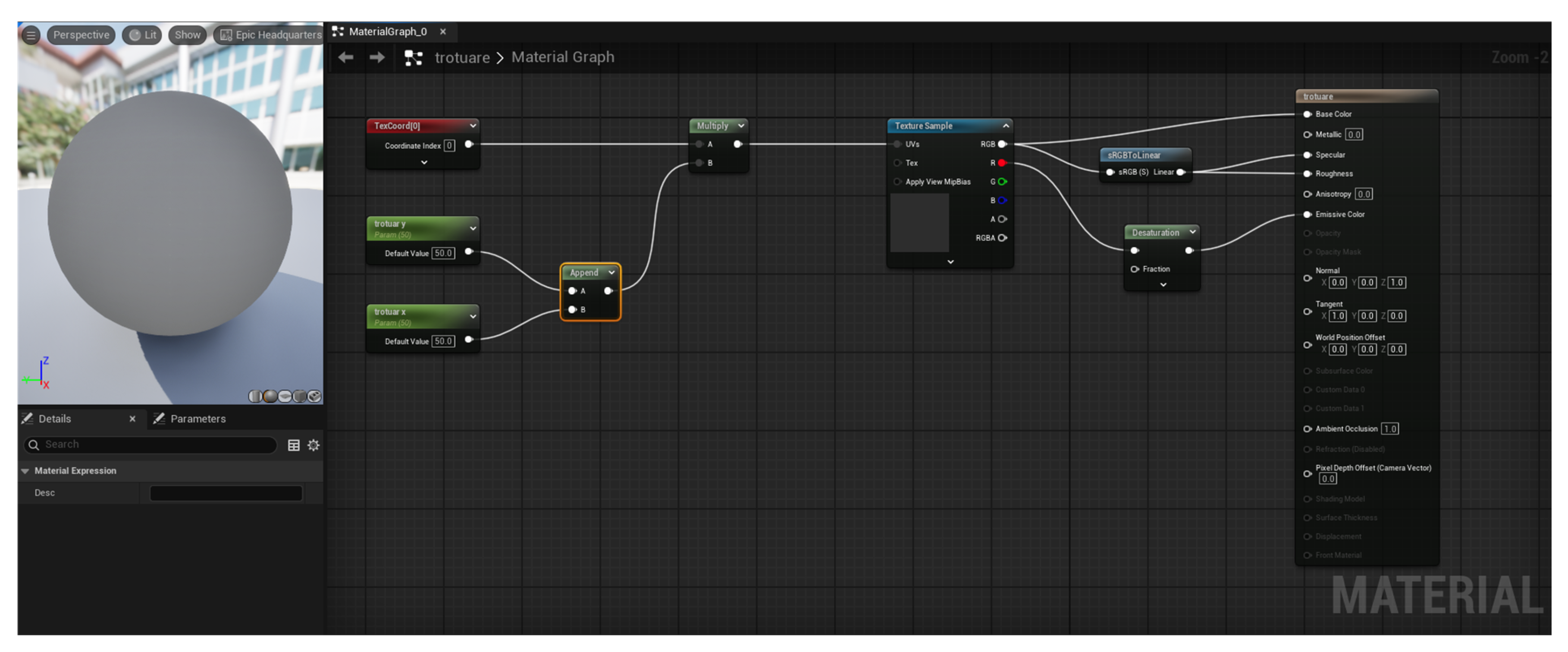Click the Metallic input pin on trotuare
Viewport: 1568px width, 652px height.
click(x=1307, y=135)
